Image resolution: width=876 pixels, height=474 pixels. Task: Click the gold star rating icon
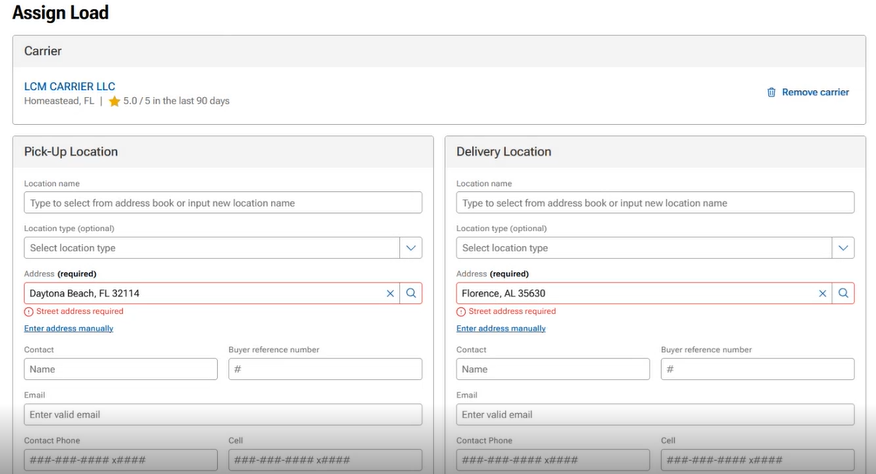(x=115, y=101)
